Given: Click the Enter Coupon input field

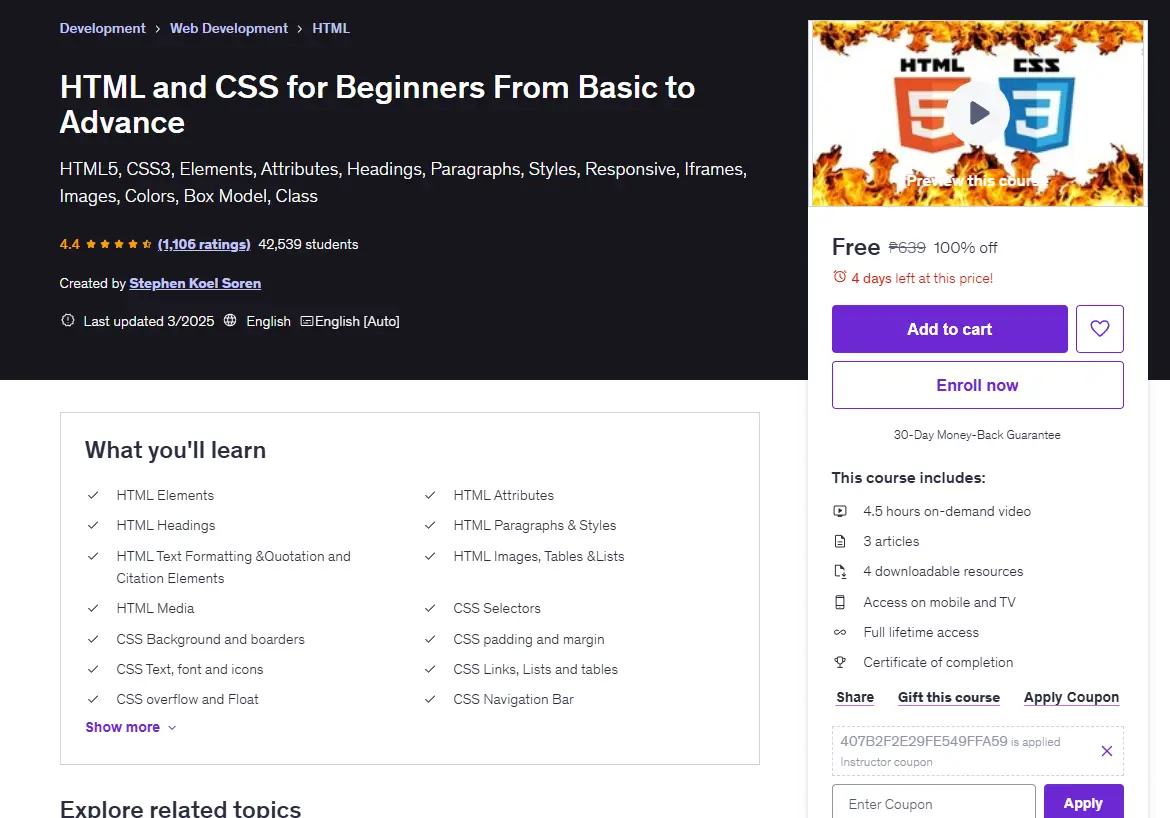Looking at the screenshot, I should [x=933, y=803].
